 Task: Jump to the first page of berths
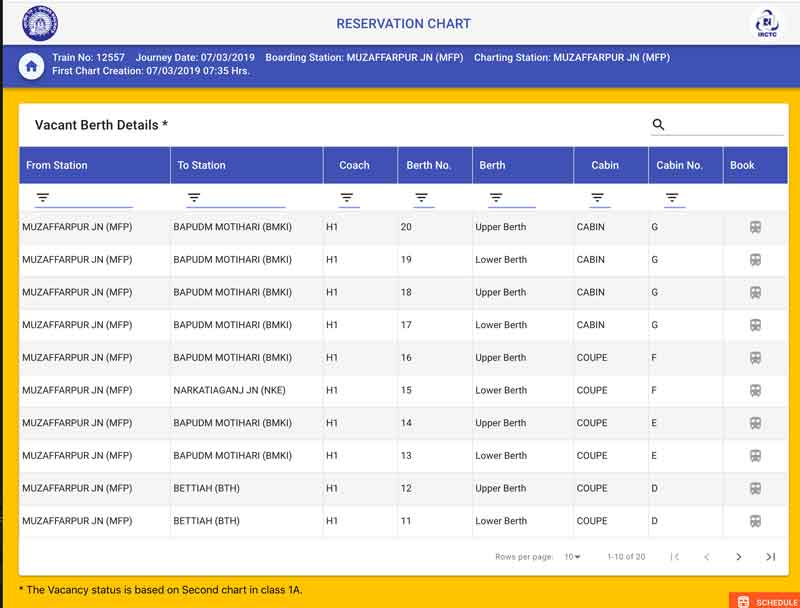(x=674, y=556)
